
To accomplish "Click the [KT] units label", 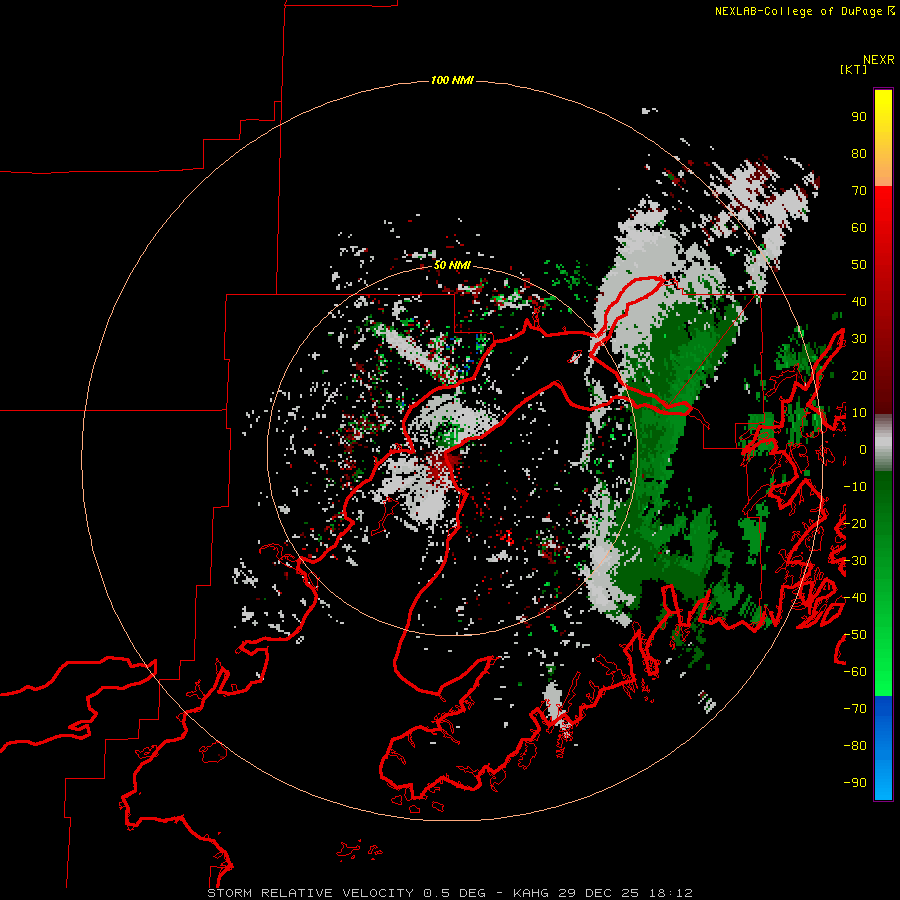I will pyautogui.click(x=854, y=69).
